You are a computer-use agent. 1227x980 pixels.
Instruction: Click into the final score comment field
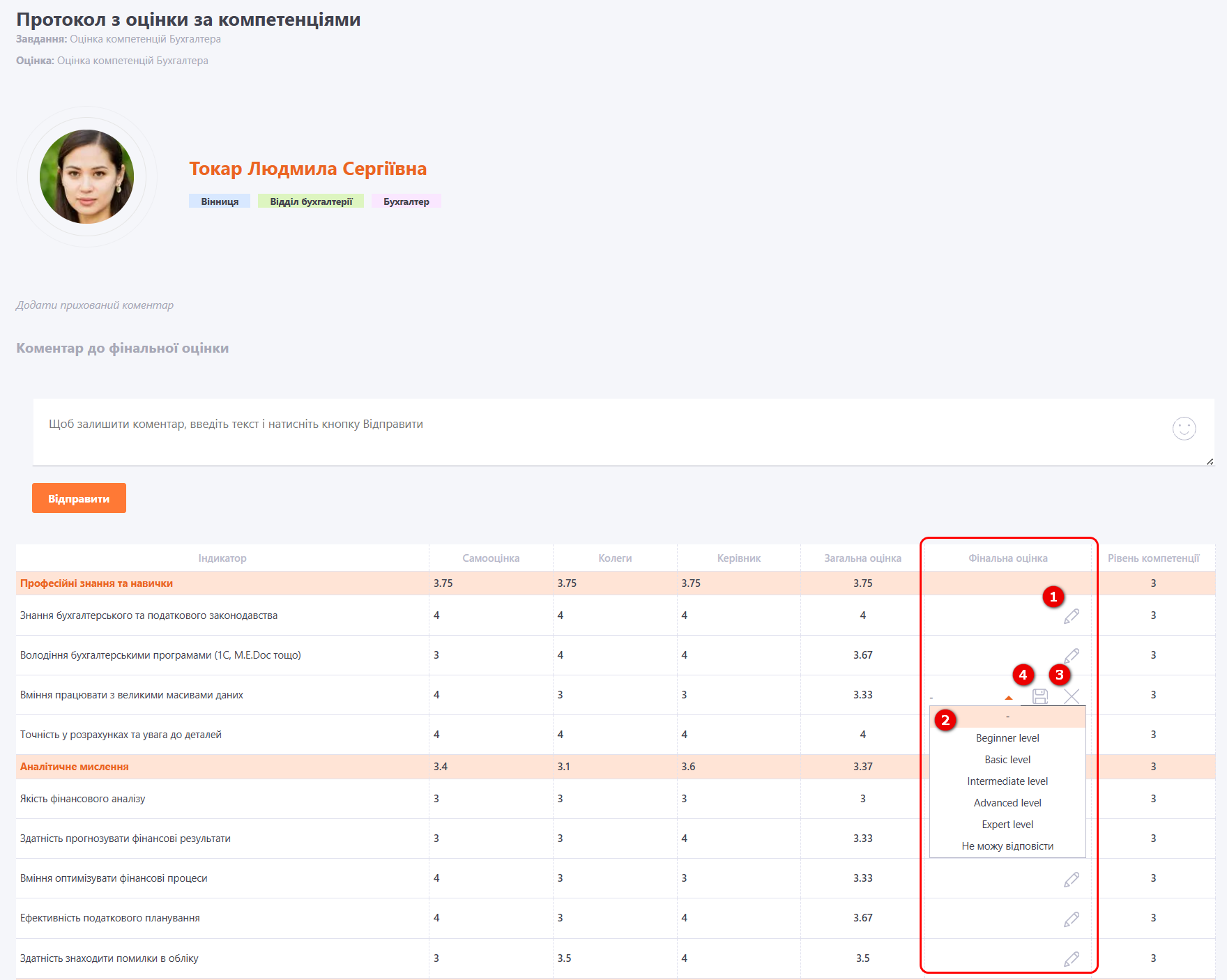coord(600,431)
